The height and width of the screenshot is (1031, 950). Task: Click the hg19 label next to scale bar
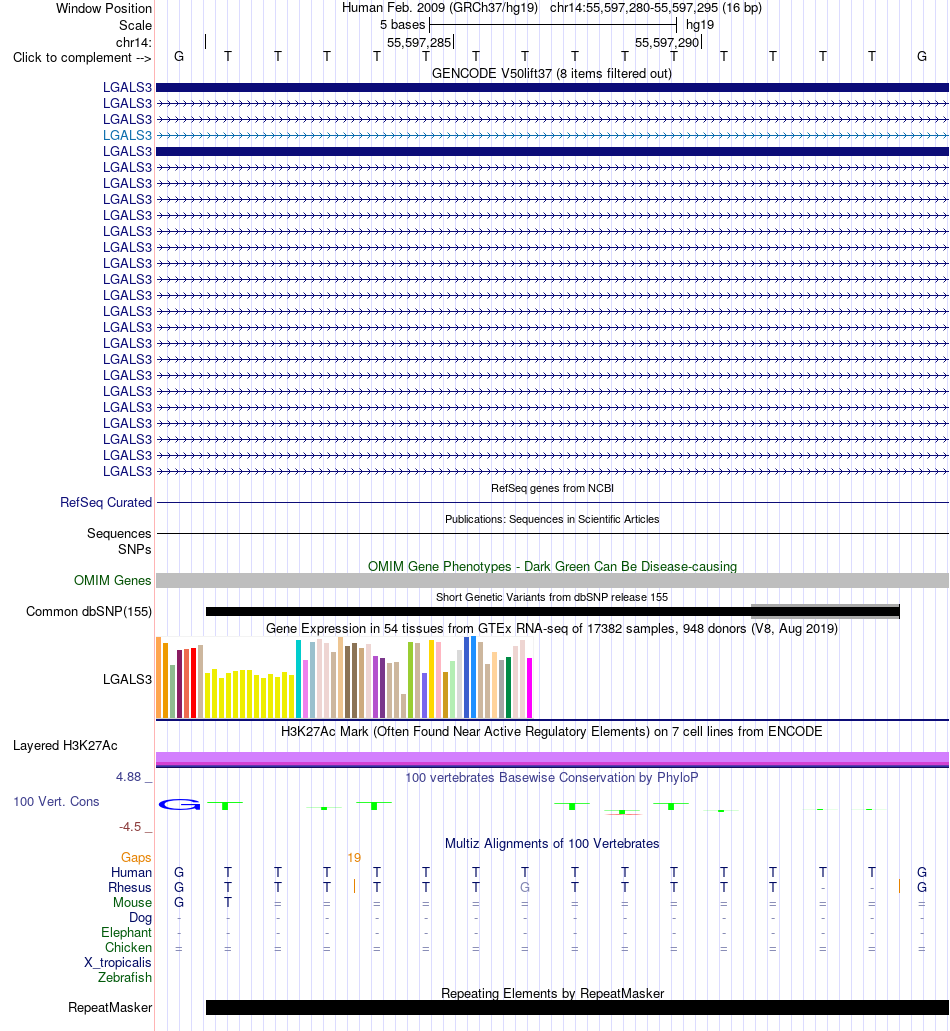pos(700,25)
